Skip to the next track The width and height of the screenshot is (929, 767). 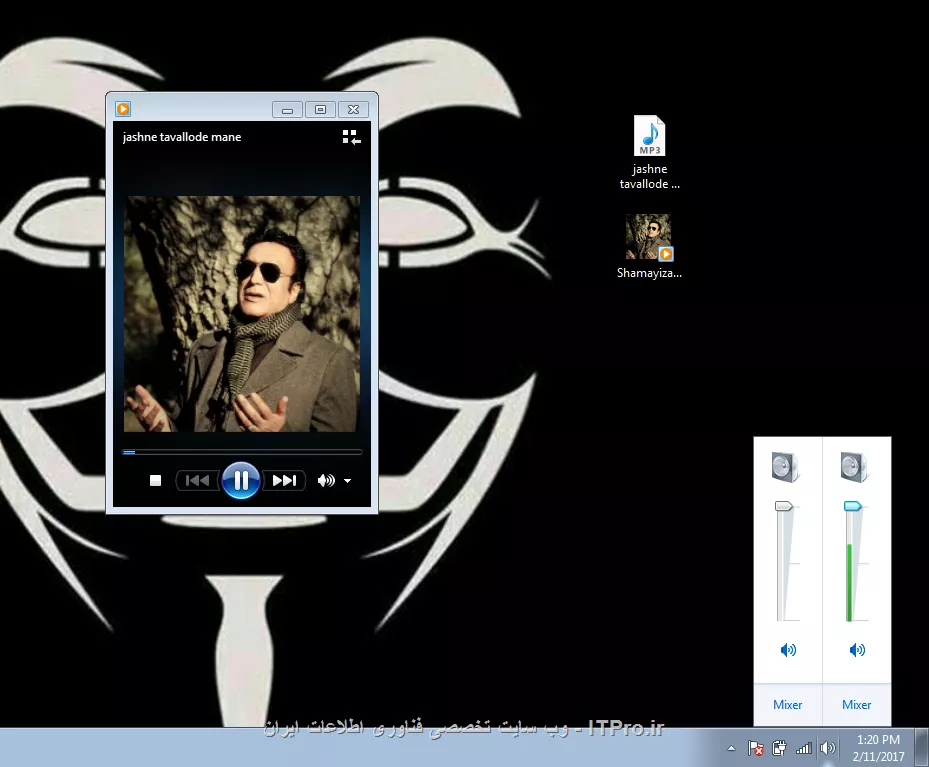point(284,480)
